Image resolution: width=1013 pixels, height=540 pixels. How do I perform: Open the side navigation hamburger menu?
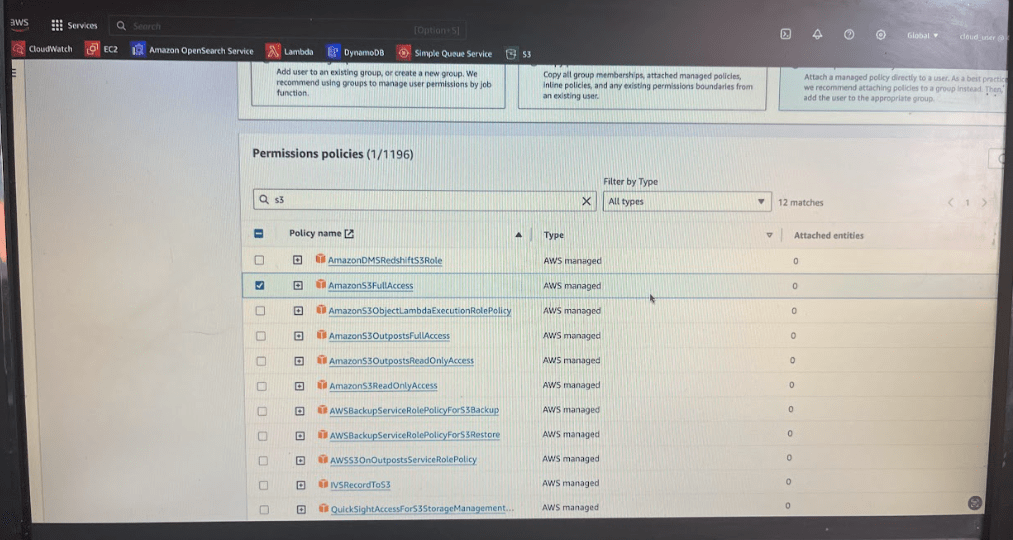[x=13, y=71]
